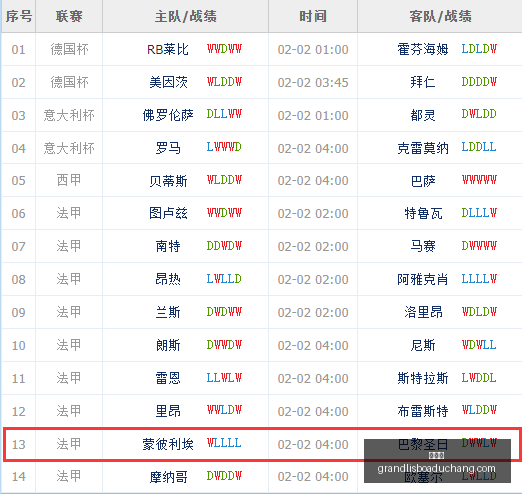Click the 法甲 league cell in row 06
This screenshot has width=522, height=494.
(69, 213)
